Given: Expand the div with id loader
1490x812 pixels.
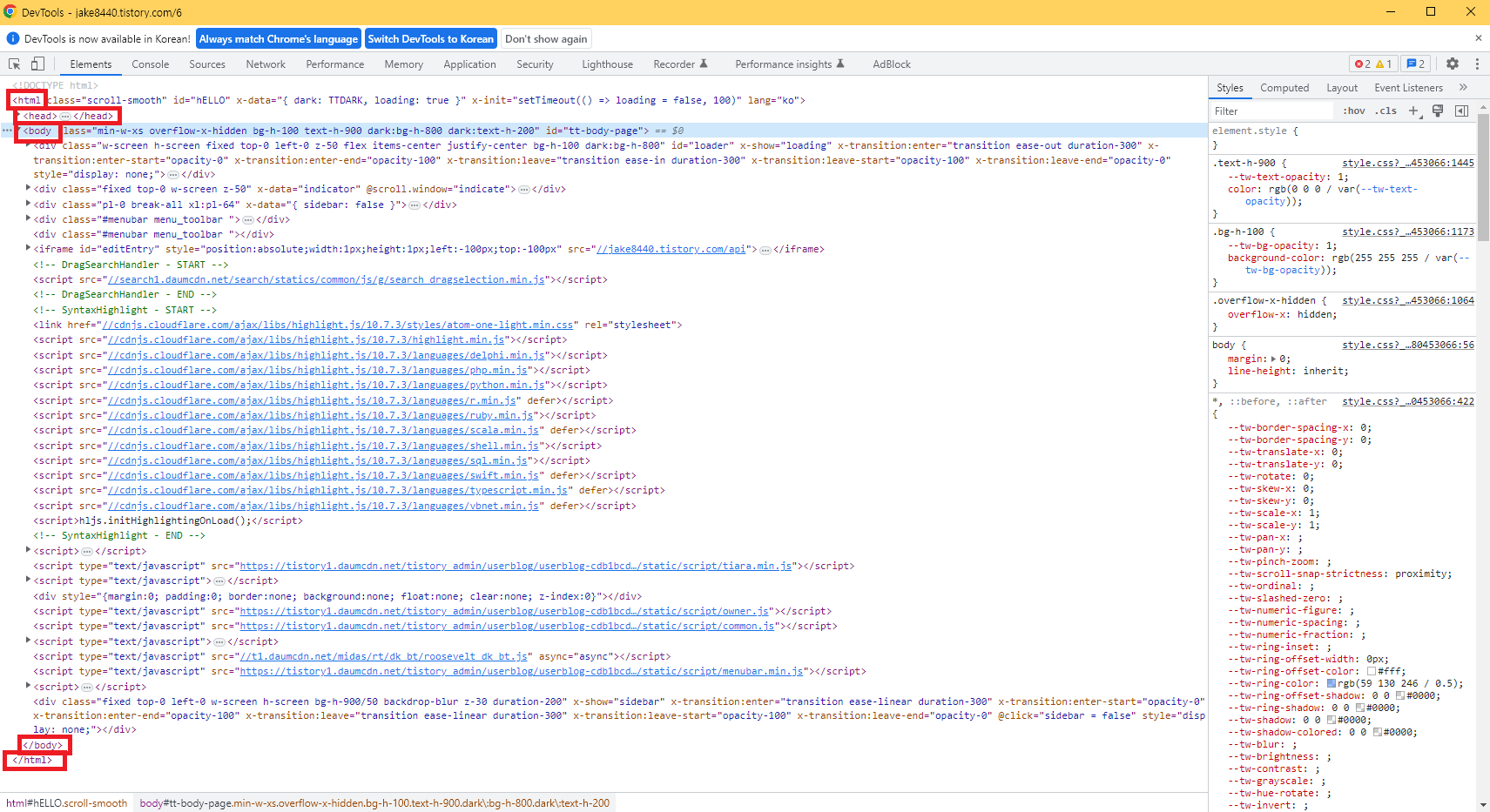Looking at the screenshot, I should click(29, 145).
